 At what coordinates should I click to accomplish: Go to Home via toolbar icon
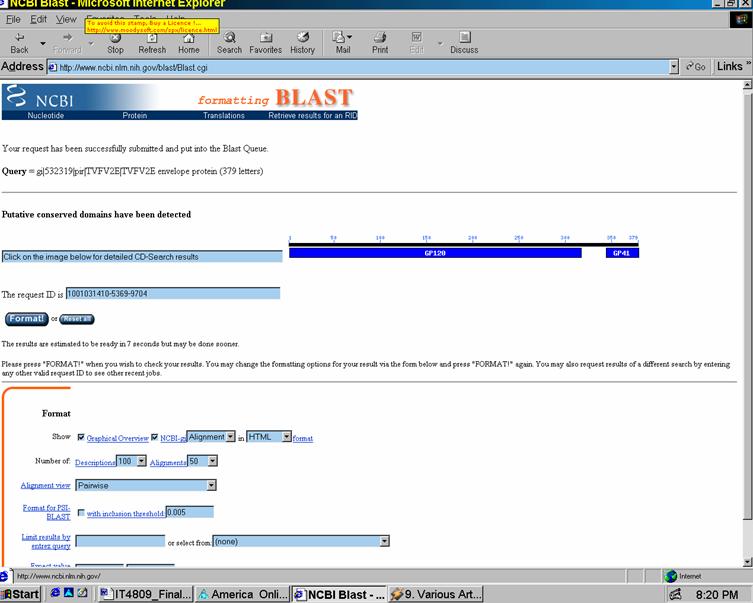pos(189,43)
